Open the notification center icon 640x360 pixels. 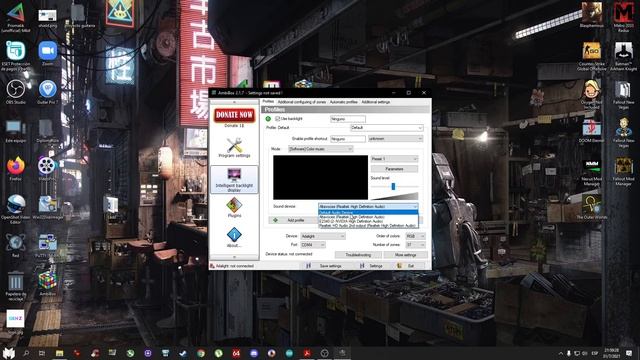point(629,353)
